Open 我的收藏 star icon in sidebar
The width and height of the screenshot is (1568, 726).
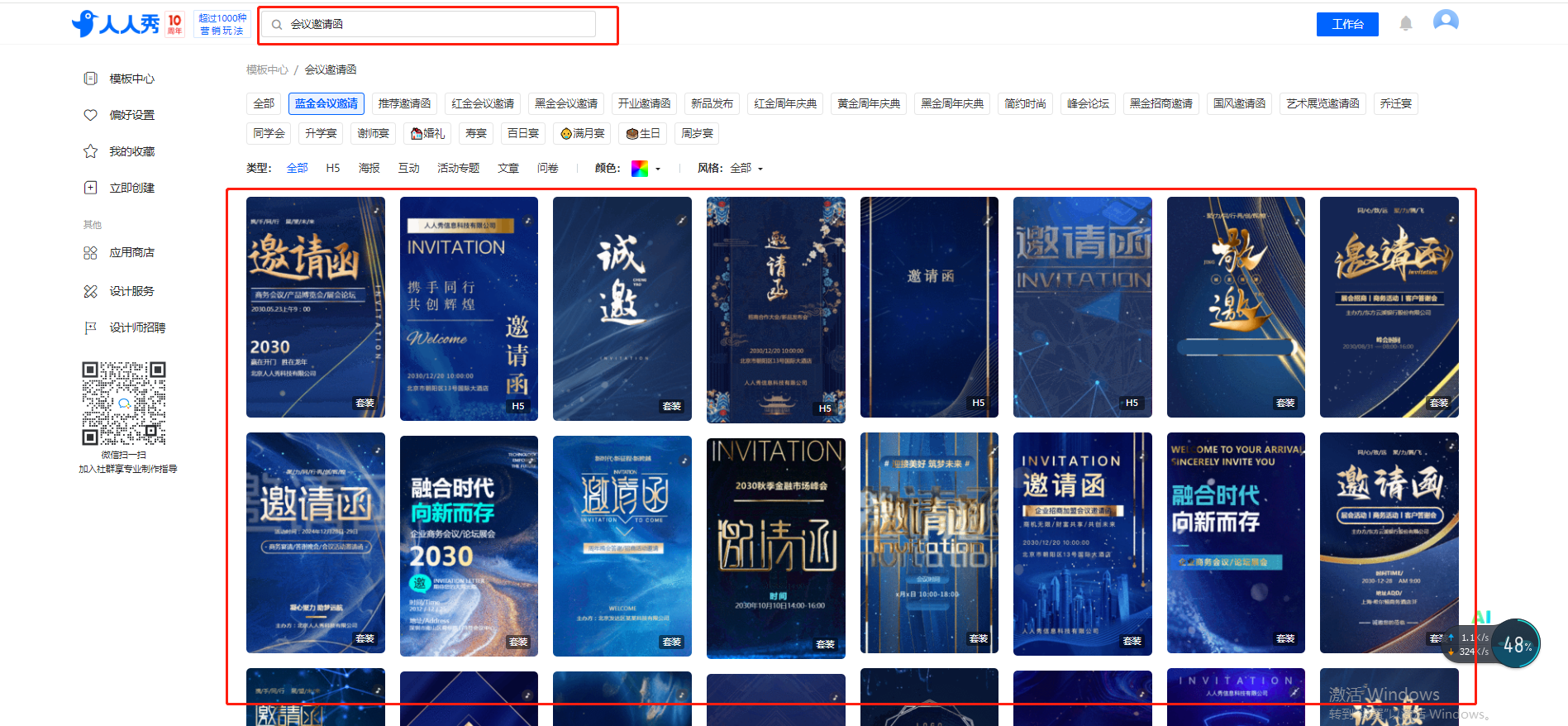(91, 151)
